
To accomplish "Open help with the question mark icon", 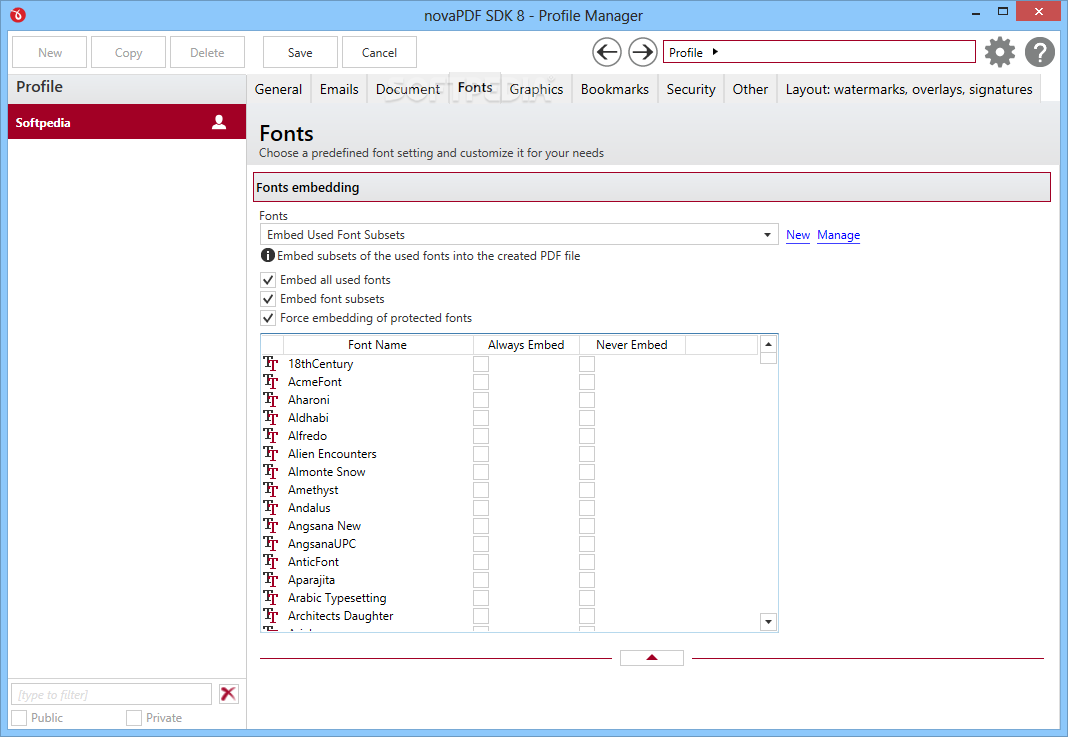I will pyautogui.click(x=1039, y=52).
